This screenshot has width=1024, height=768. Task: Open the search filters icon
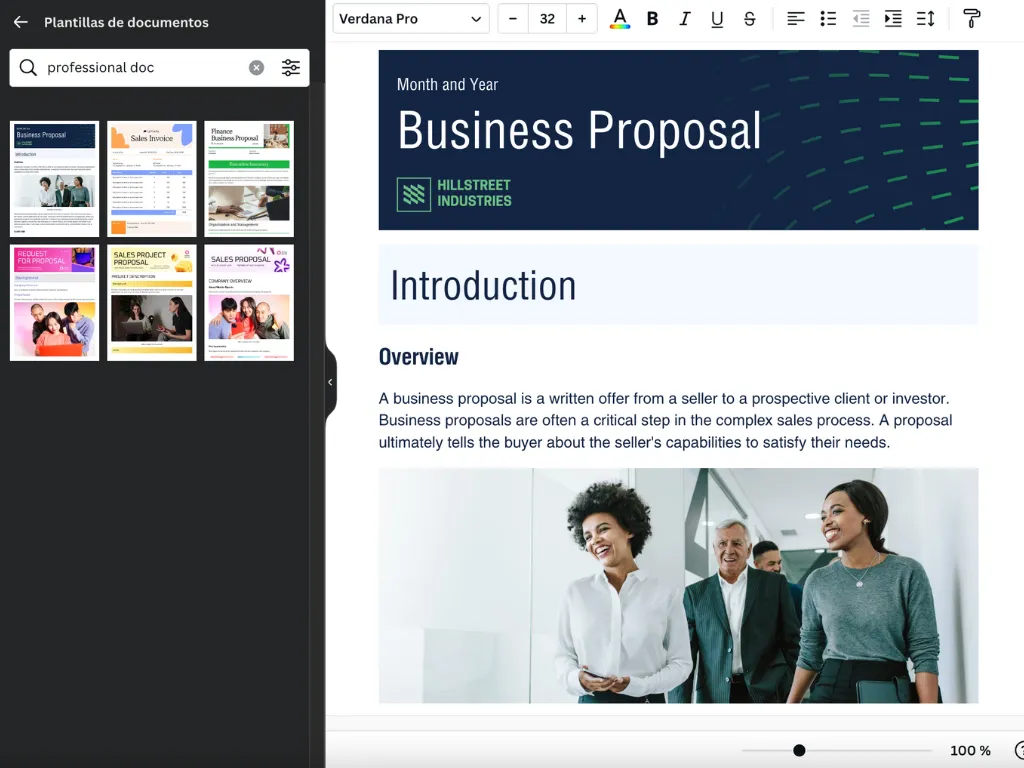[291, 67]
